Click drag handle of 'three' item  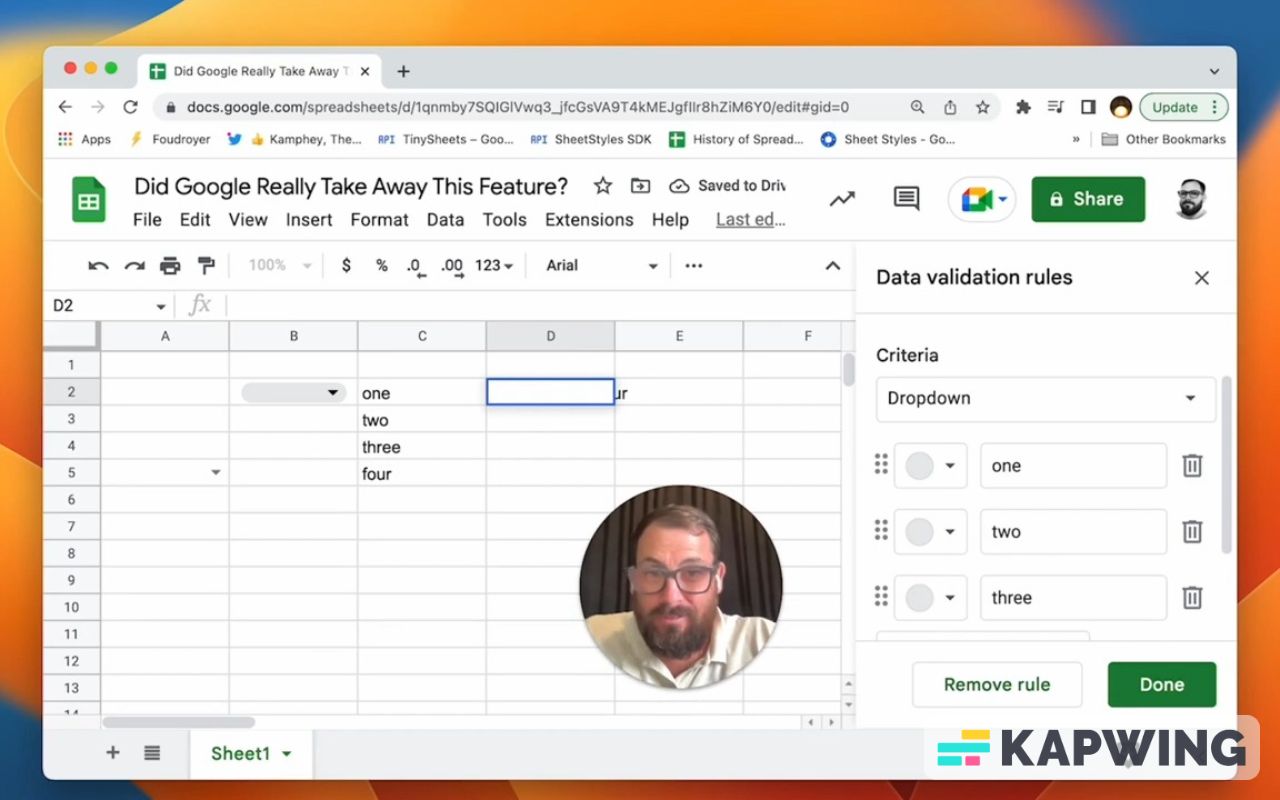click(x=881, y=596)
